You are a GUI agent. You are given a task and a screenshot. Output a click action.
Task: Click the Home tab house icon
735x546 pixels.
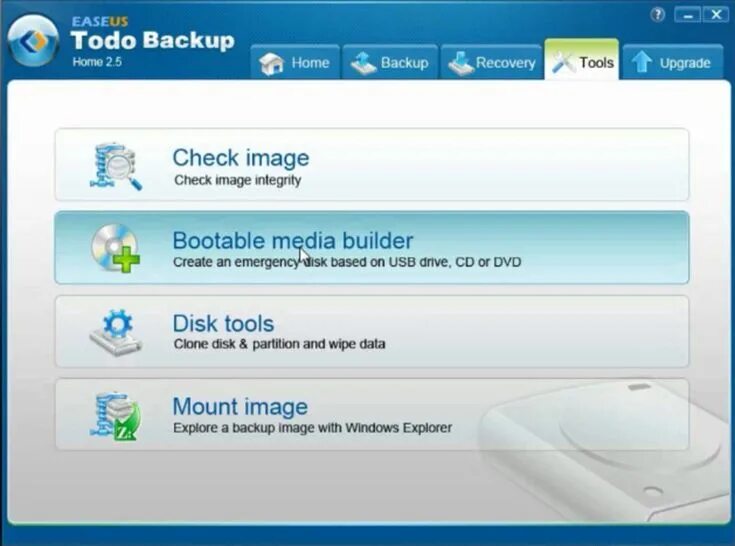click(x=271, y=63)
